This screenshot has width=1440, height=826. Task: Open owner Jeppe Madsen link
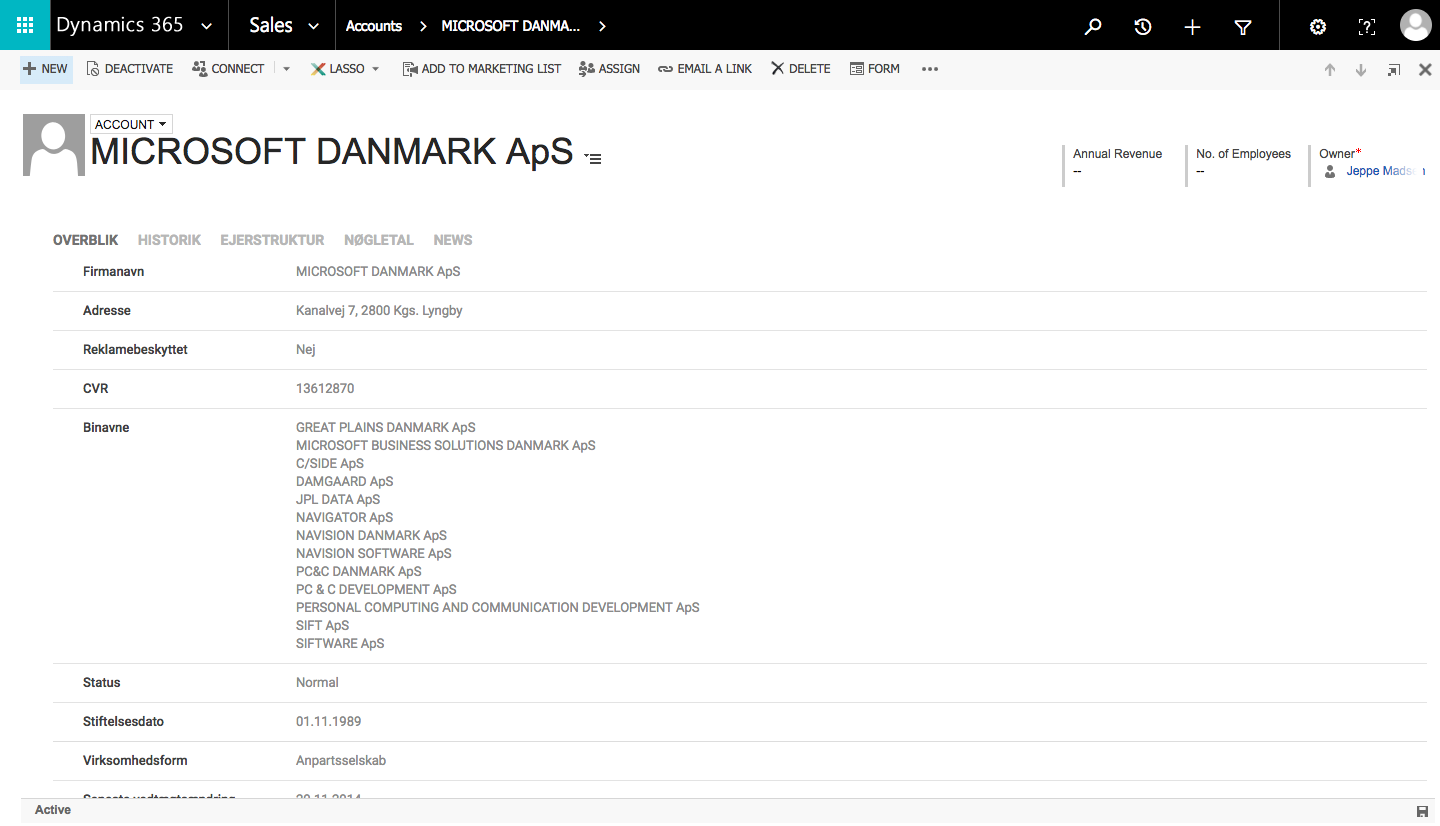(x=1386, y=171)
